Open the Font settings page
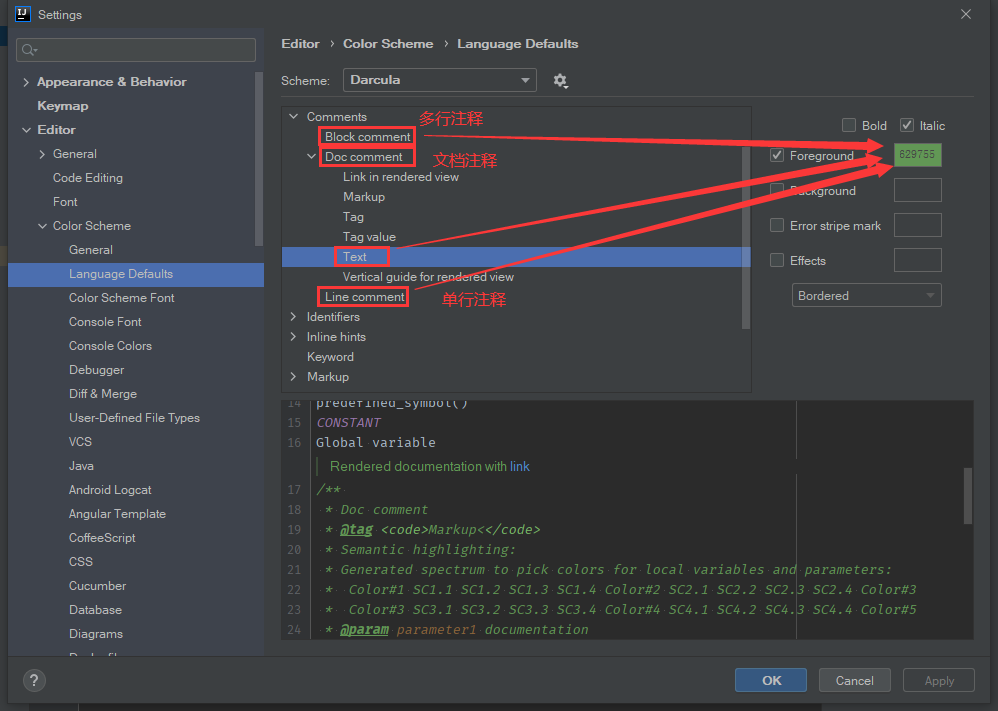998x711 pixels. (x=65, y=202)
